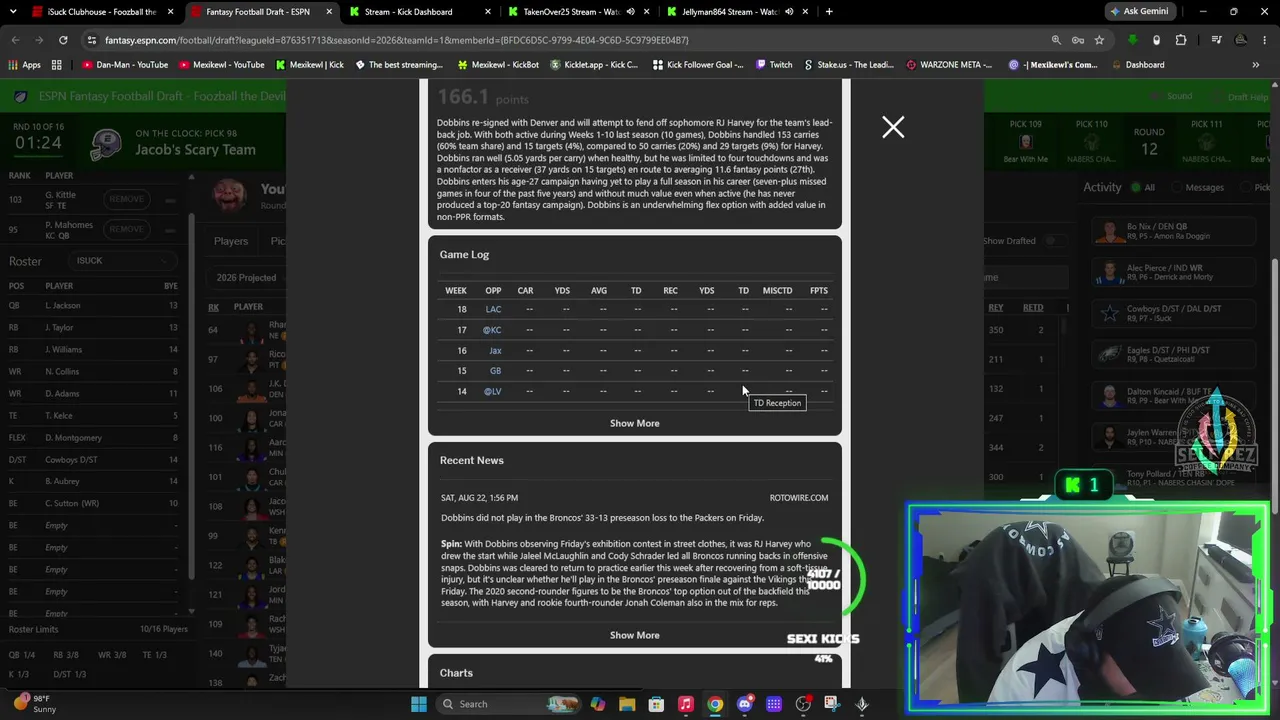Switch to the Players tab in the draft board

point(231,241)
